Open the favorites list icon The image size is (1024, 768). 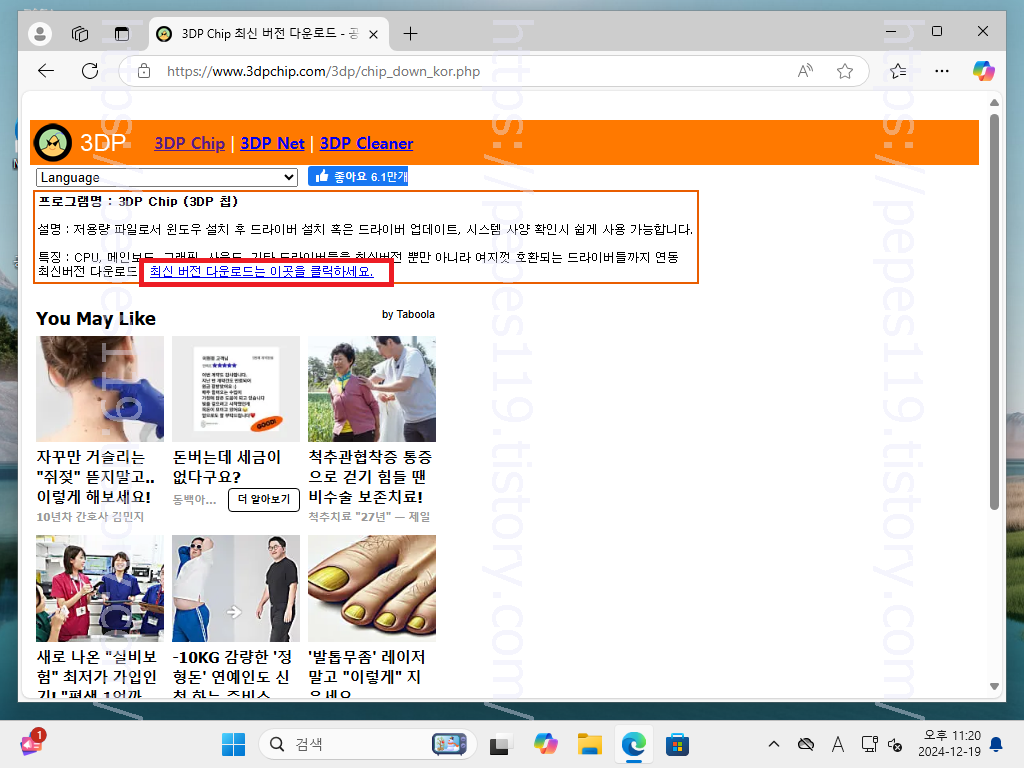pyautogui.click(x=898, y=71)
